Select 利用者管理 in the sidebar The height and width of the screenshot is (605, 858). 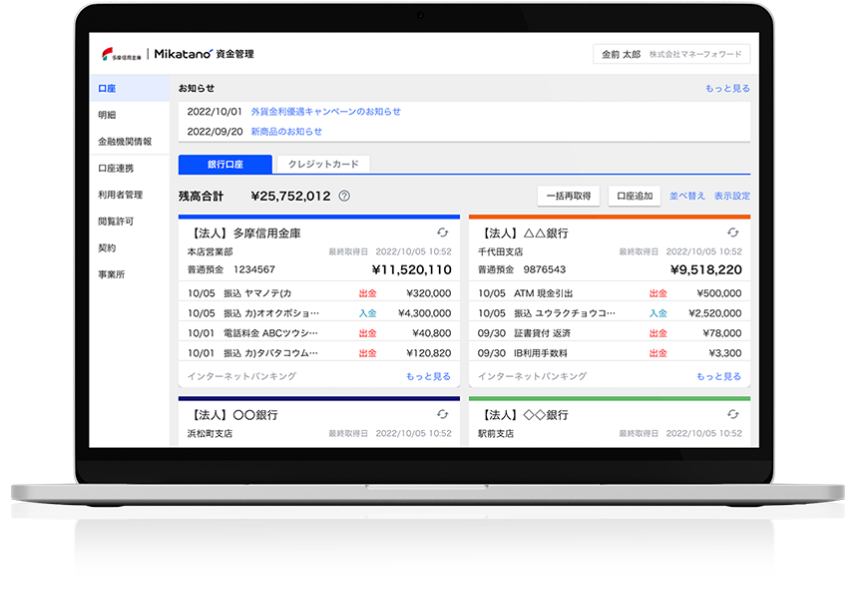pos(130,195)
